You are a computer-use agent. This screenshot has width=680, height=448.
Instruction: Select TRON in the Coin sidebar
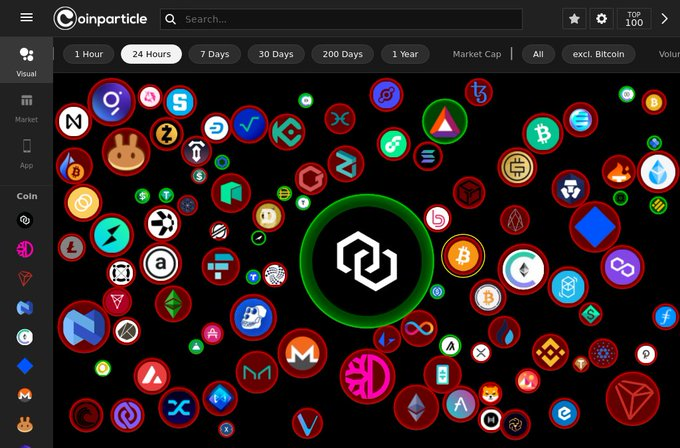[25, 278]
